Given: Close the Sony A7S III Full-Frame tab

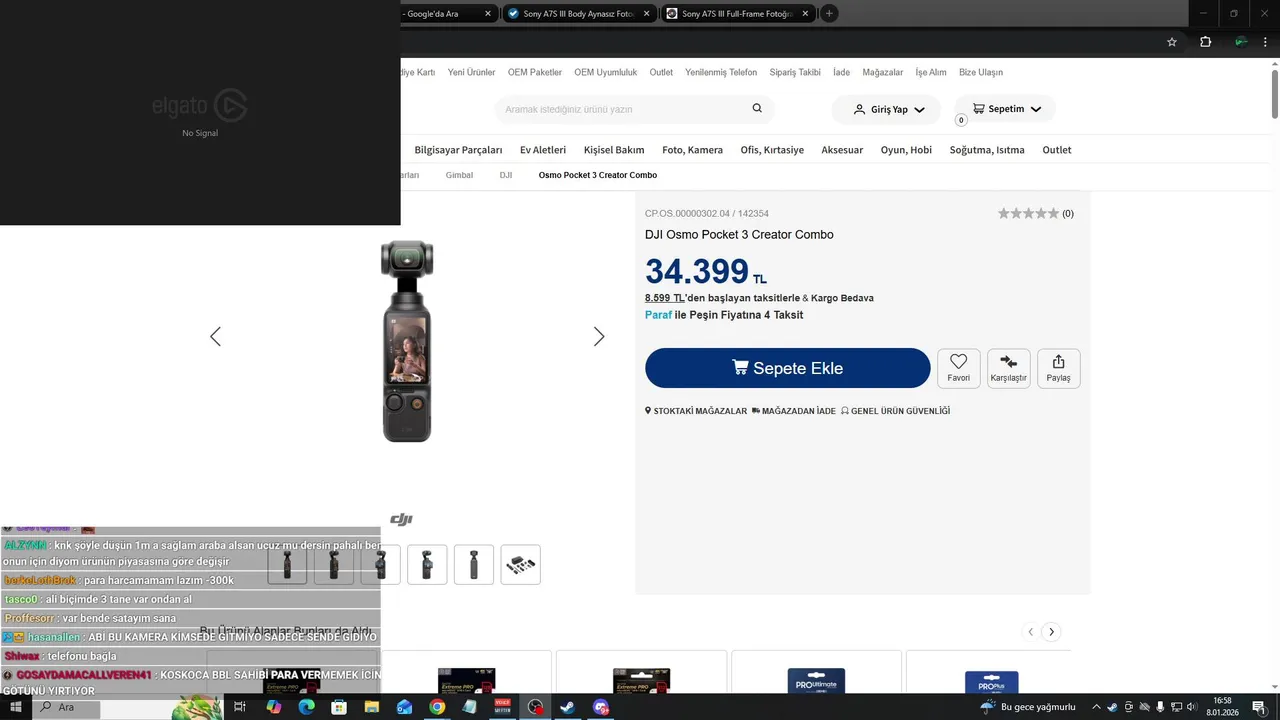Looking at the screenshot, I should pyautogui.click(x=805, y=14).
